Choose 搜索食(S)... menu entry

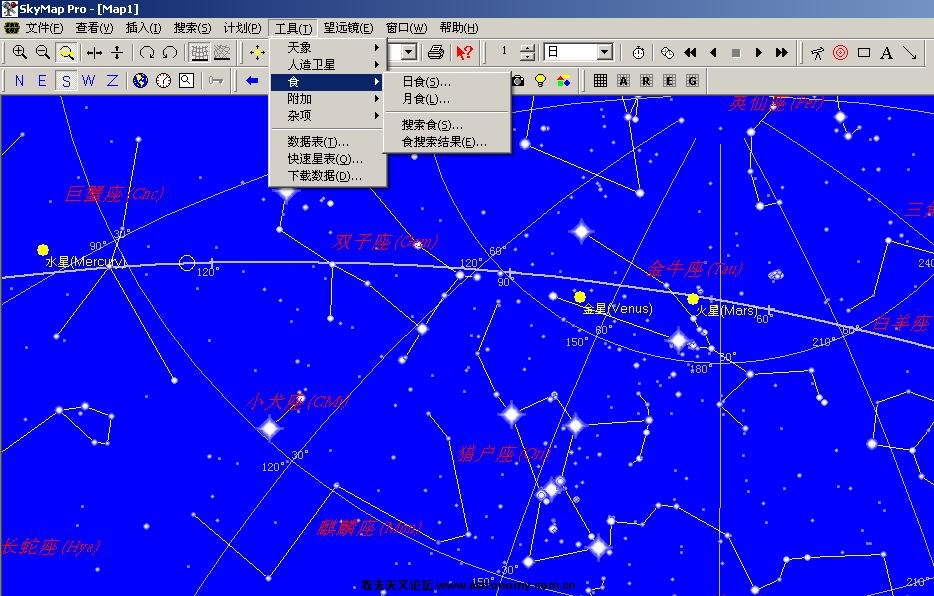tap(447, 124)
